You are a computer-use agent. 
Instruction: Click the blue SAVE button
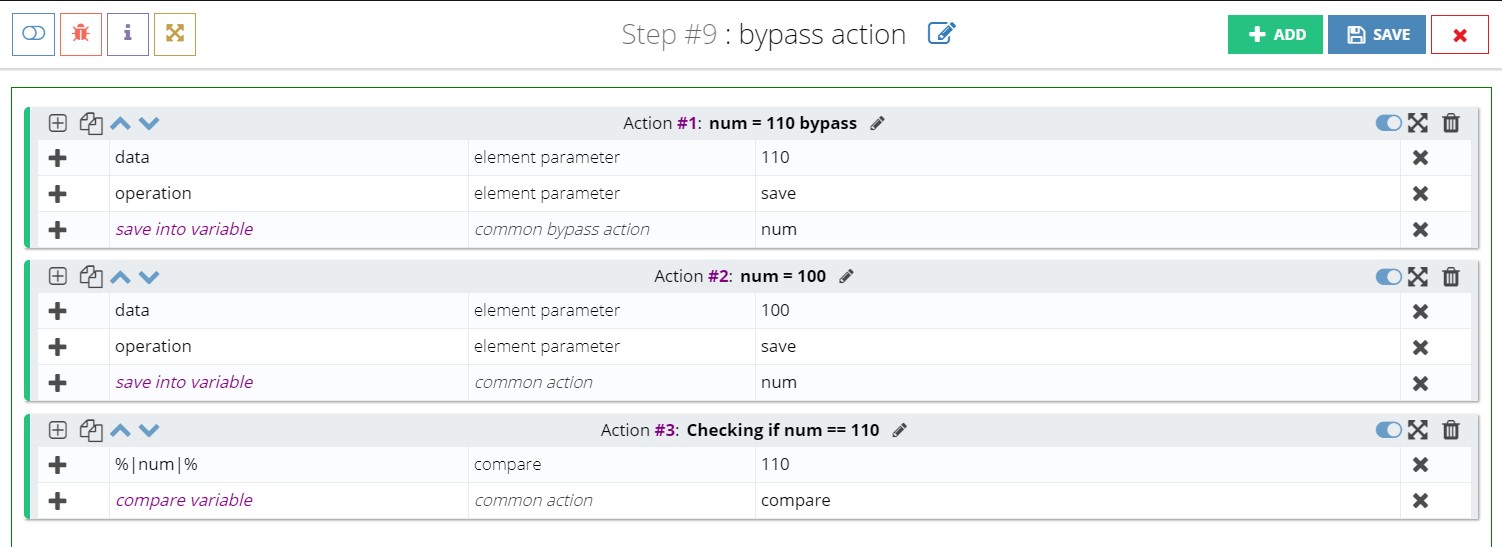(1377, 34)
